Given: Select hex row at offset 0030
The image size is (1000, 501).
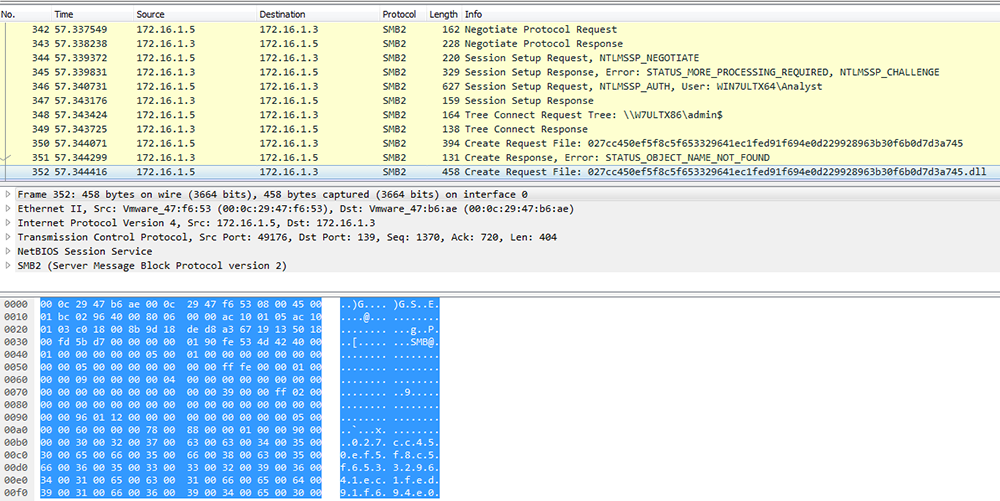Looking at the screenshot, I should coord(221,342).
